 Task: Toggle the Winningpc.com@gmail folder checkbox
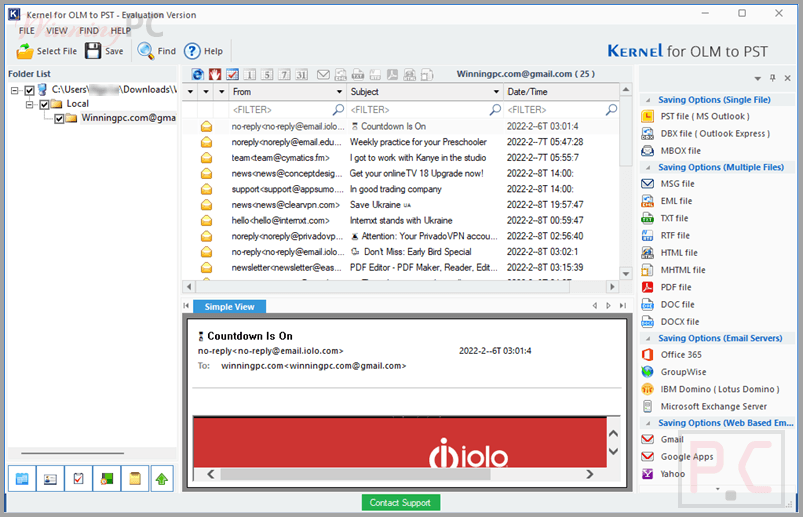click(x=59, y=119)
